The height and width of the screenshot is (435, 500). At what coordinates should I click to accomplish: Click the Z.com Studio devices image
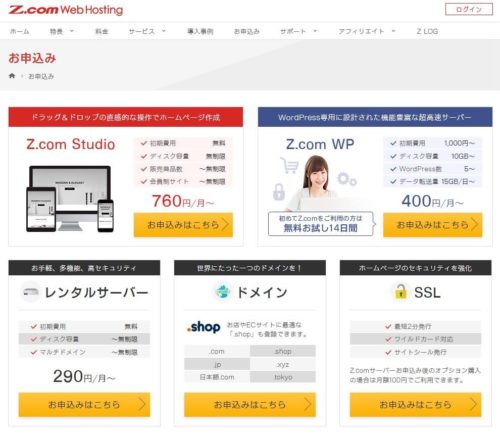(x=70, y=199)
